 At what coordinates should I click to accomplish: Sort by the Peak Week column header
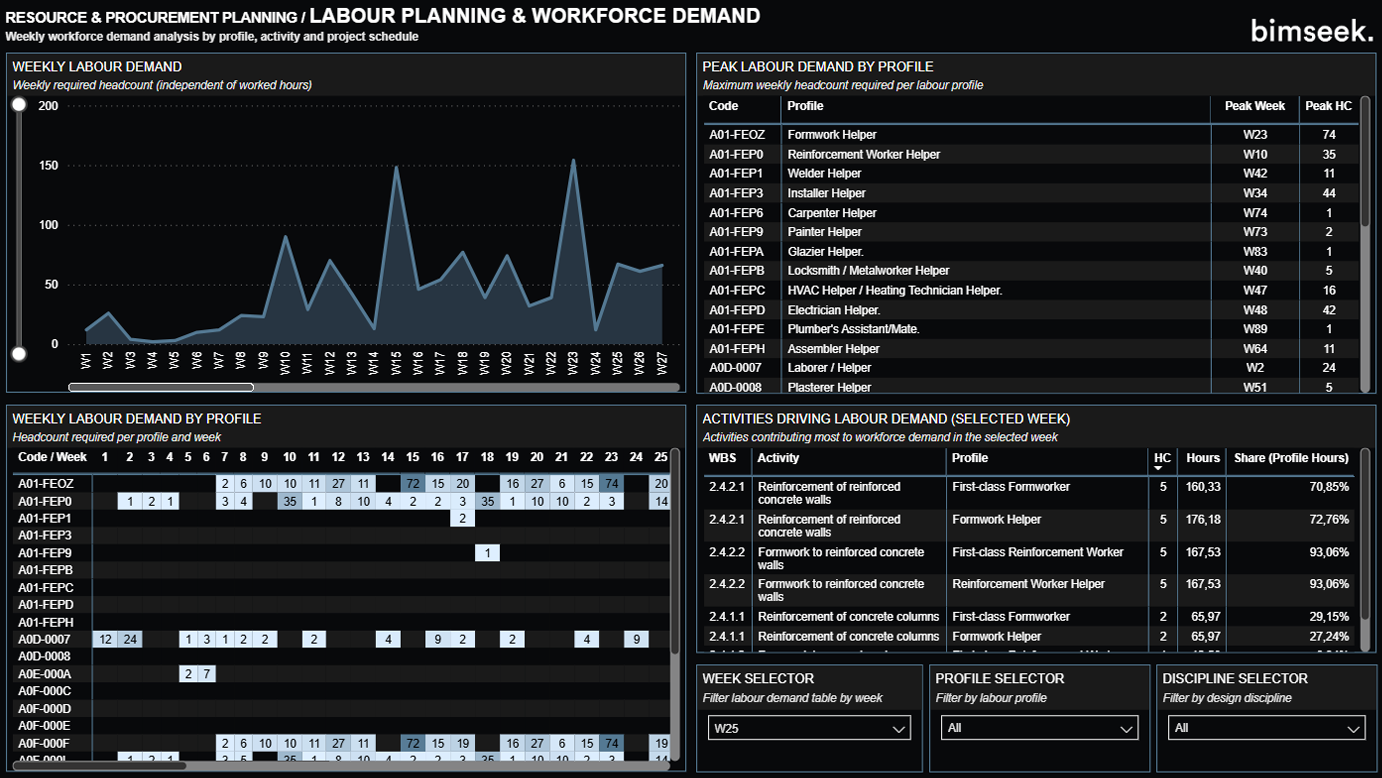pyautogui.click(x=1255, y=106)
